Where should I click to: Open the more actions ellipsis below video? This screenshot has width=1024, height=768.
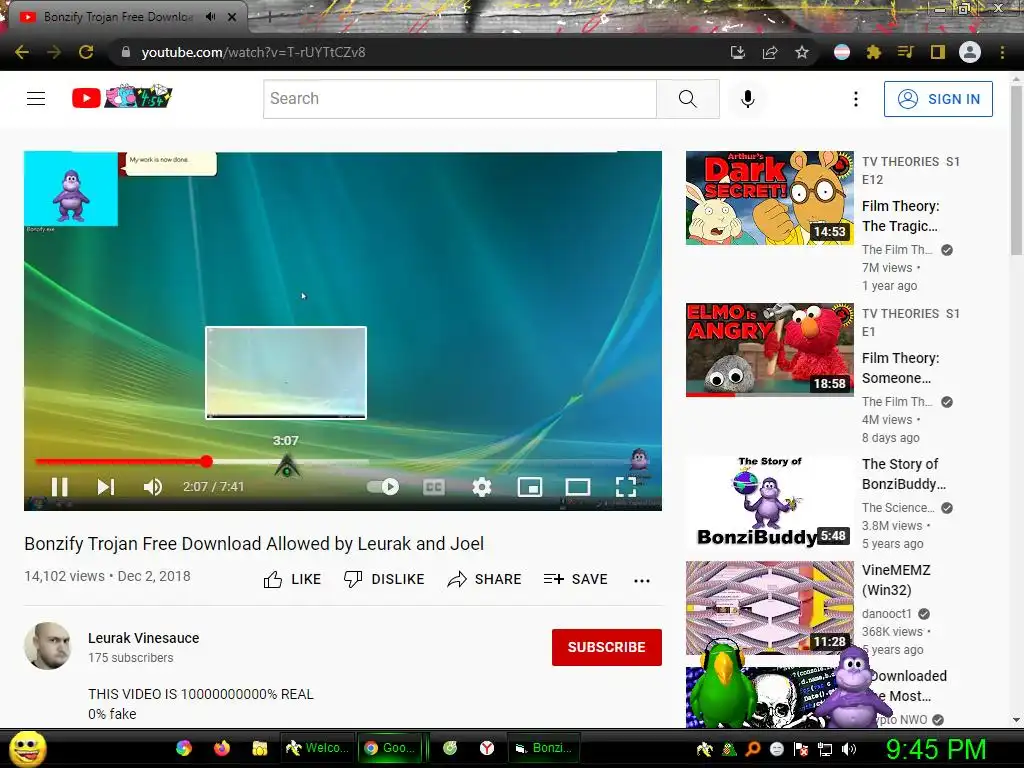(x=642, y=580)
